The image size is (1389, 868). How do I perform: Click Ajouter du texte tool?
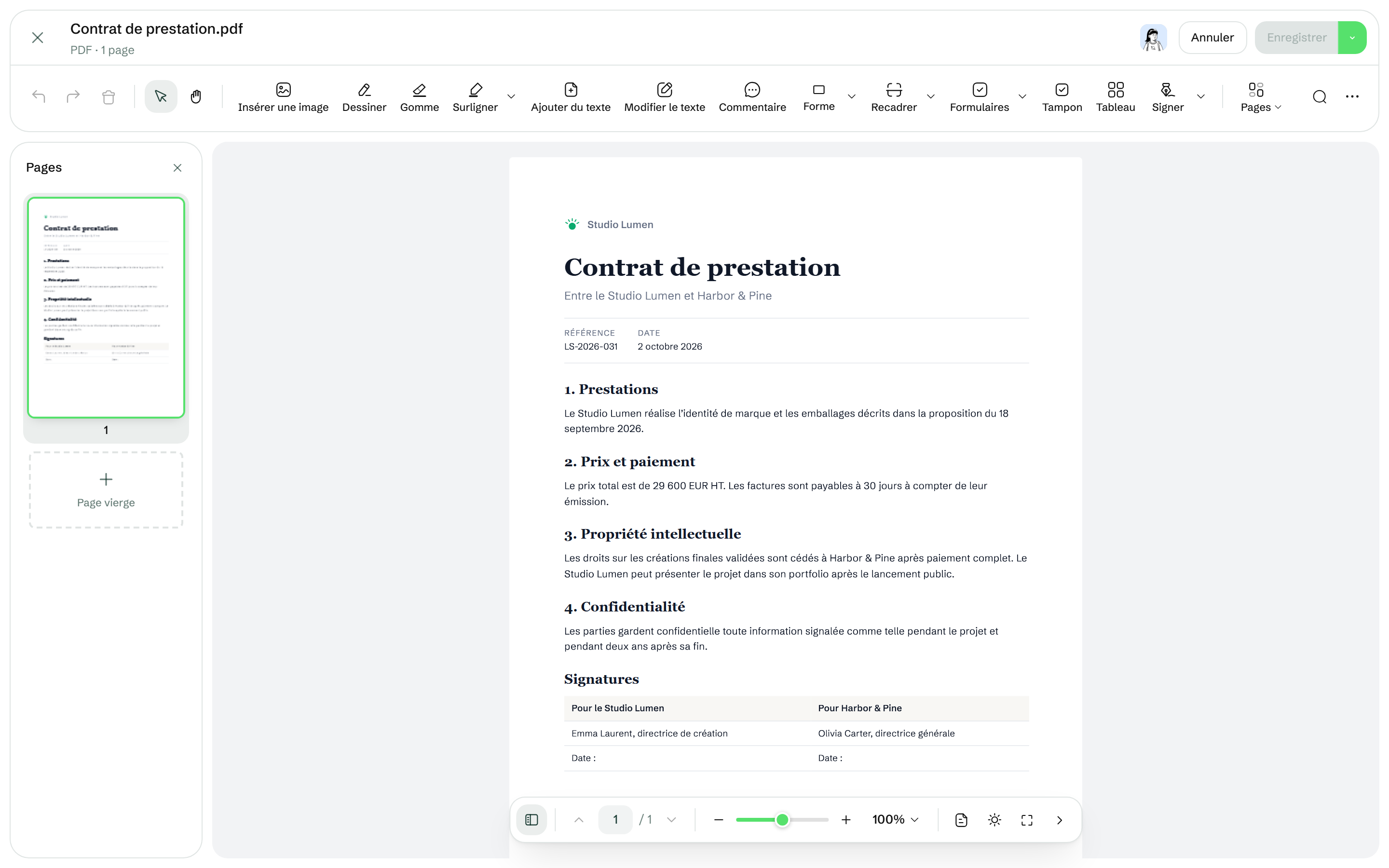tap(571, 97)
